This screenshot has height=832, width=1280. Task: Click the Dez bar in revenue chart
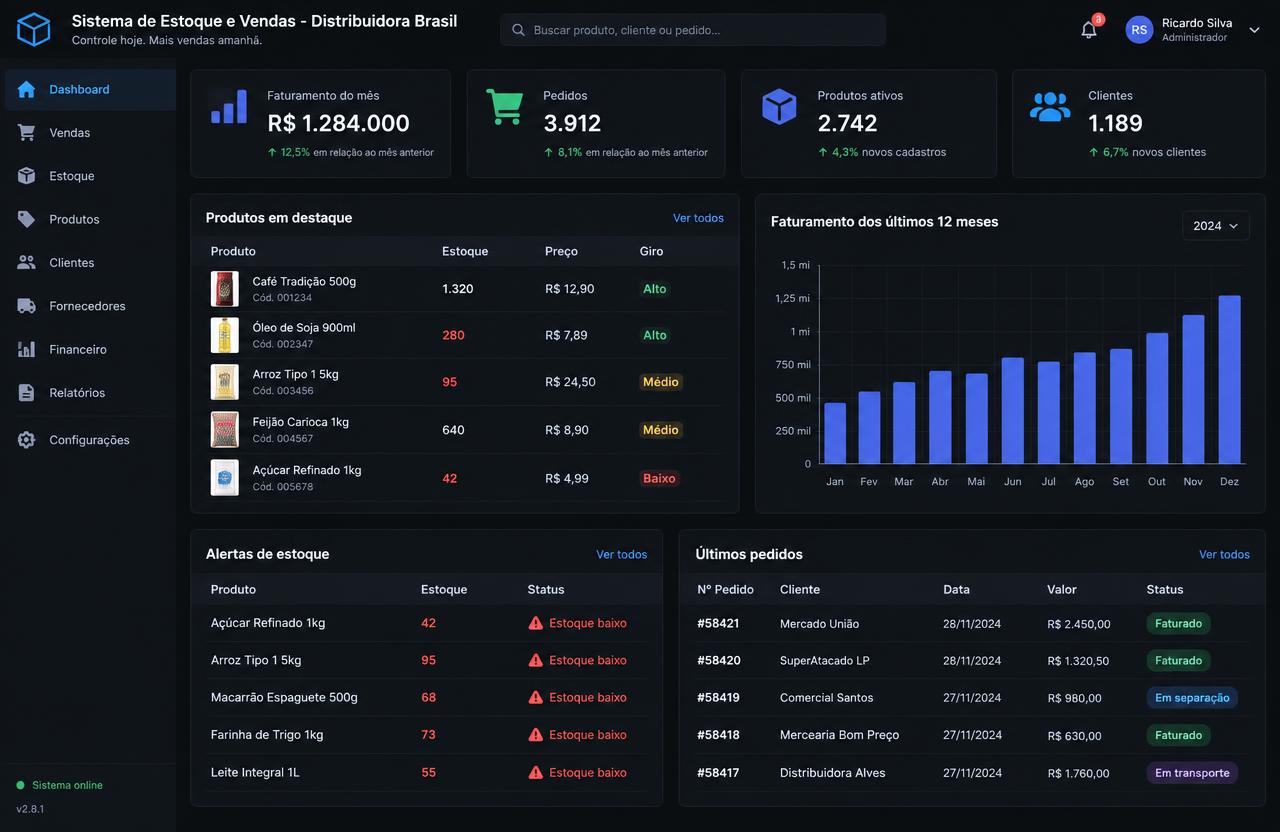point(1229,380)
